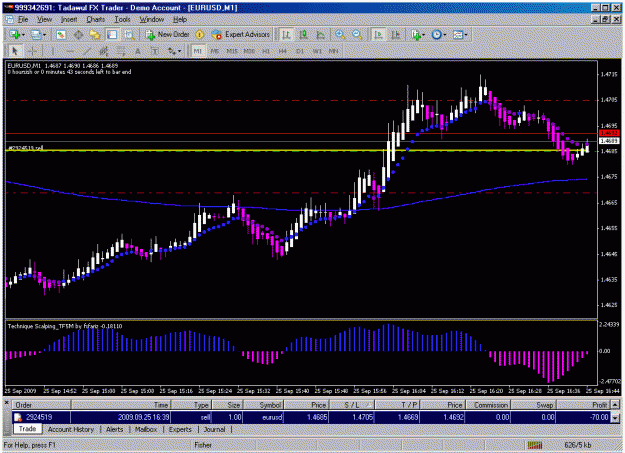Toggle the Navigator panel (folder with star)
This screenshot has width=625, height=453.
point(95,35)
